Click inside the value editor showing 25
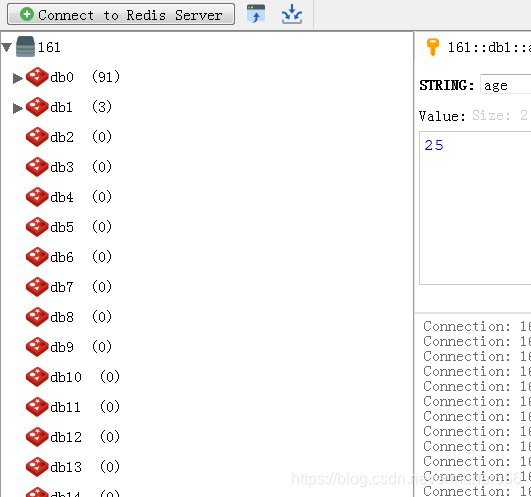 (x=475, y=208)
